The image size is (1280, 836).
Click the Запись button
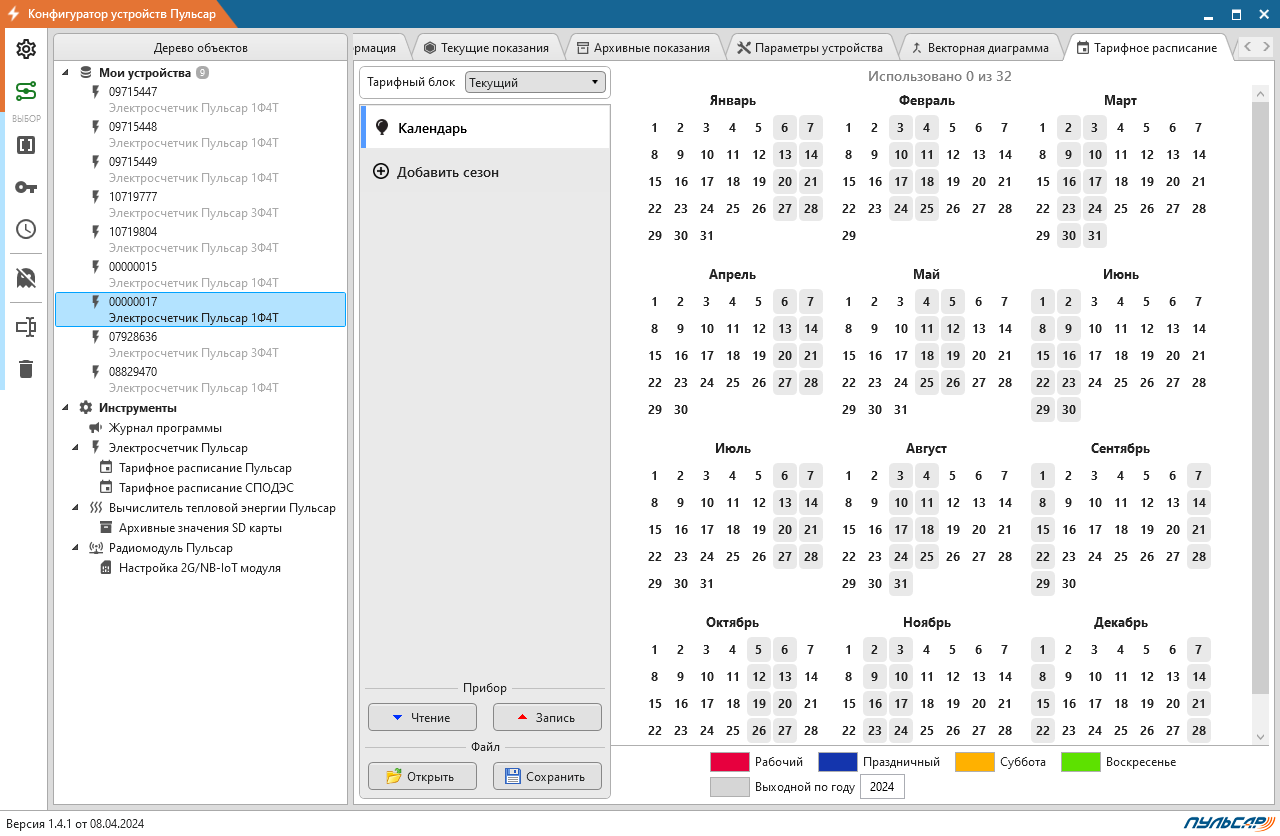pyautogui.click(x=547, y=717)
